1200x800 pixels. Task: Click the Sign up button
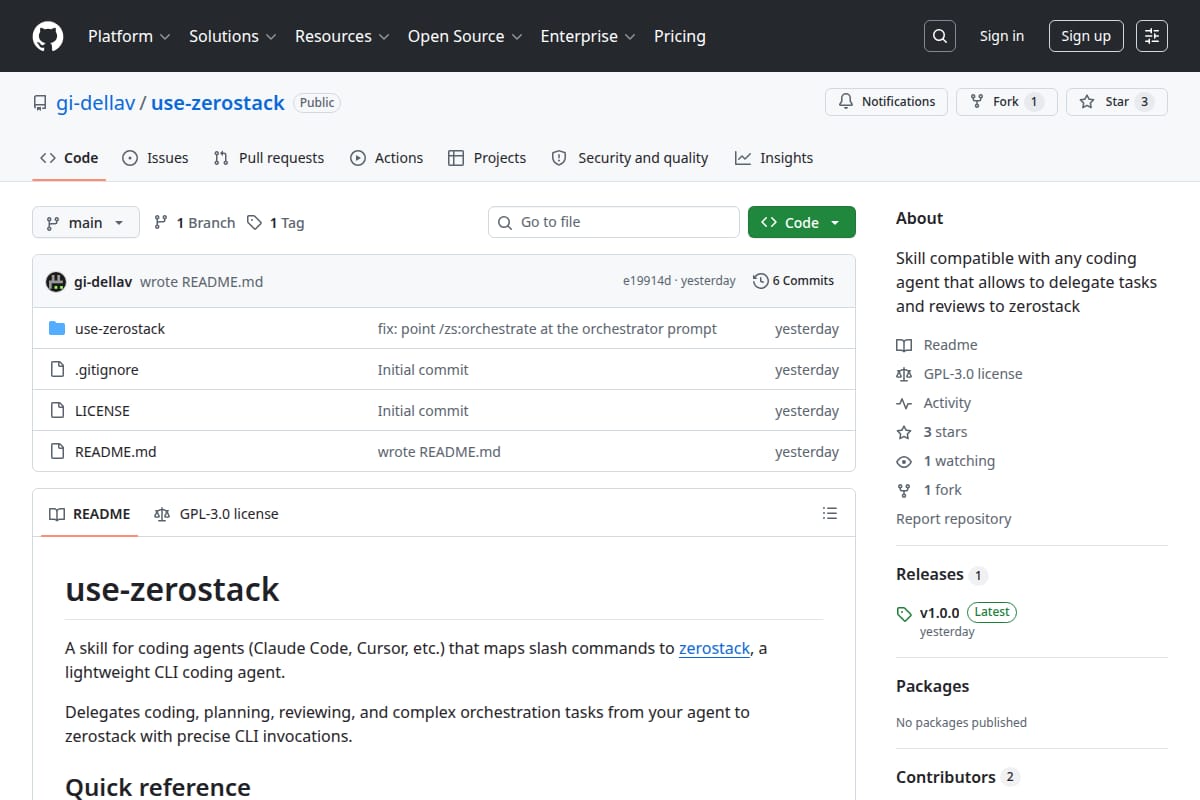point(1086,36)
